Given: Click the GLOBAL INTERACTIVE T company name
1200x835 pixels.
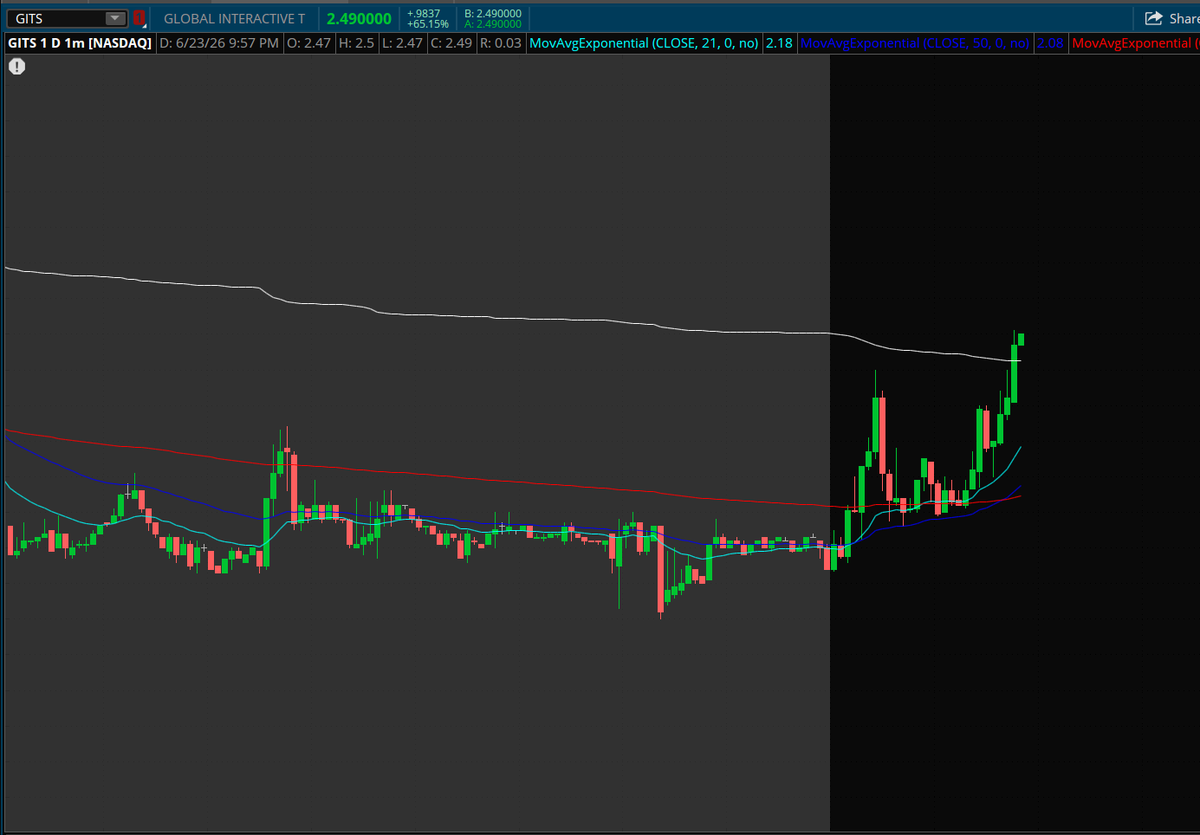Looking at the screenshot, I should 235,18.
